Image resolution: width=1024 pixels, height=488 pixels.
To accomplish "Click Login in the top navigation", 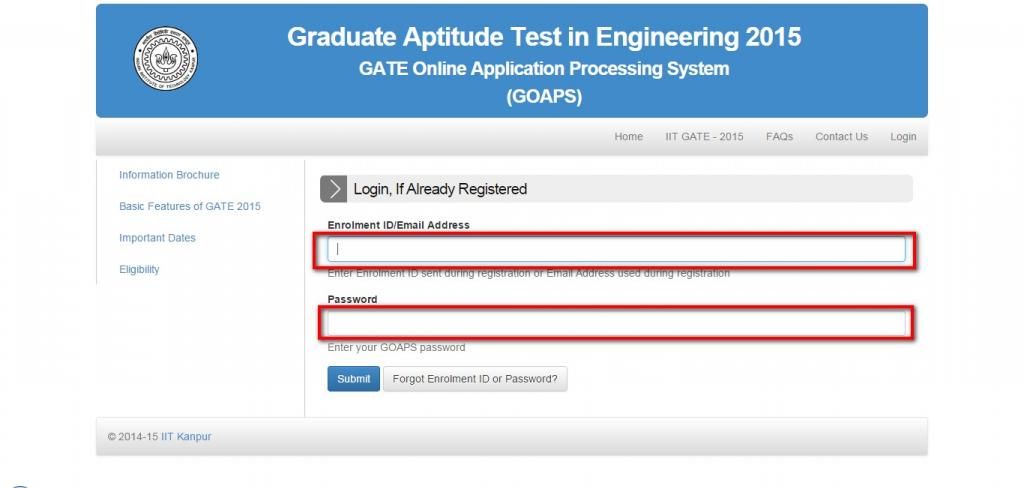I will [903, 137].
